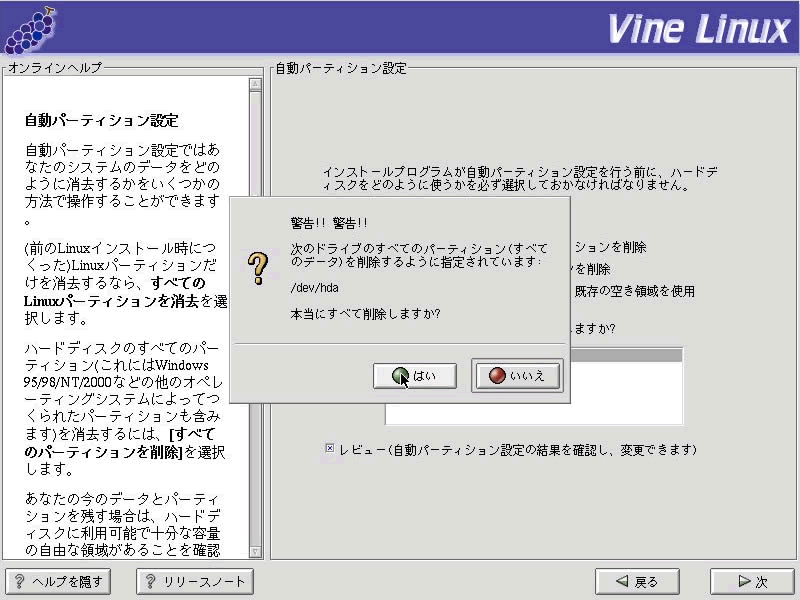The image size is (800, 600).
Task: Click the 警告!! 警告!! warning heading
Action: coord(329,223)
